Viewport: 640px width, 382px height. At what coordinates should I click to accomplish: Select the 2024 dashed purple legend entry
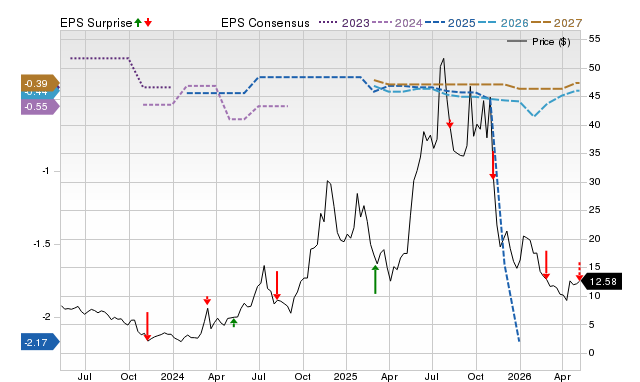pos(397,23)
